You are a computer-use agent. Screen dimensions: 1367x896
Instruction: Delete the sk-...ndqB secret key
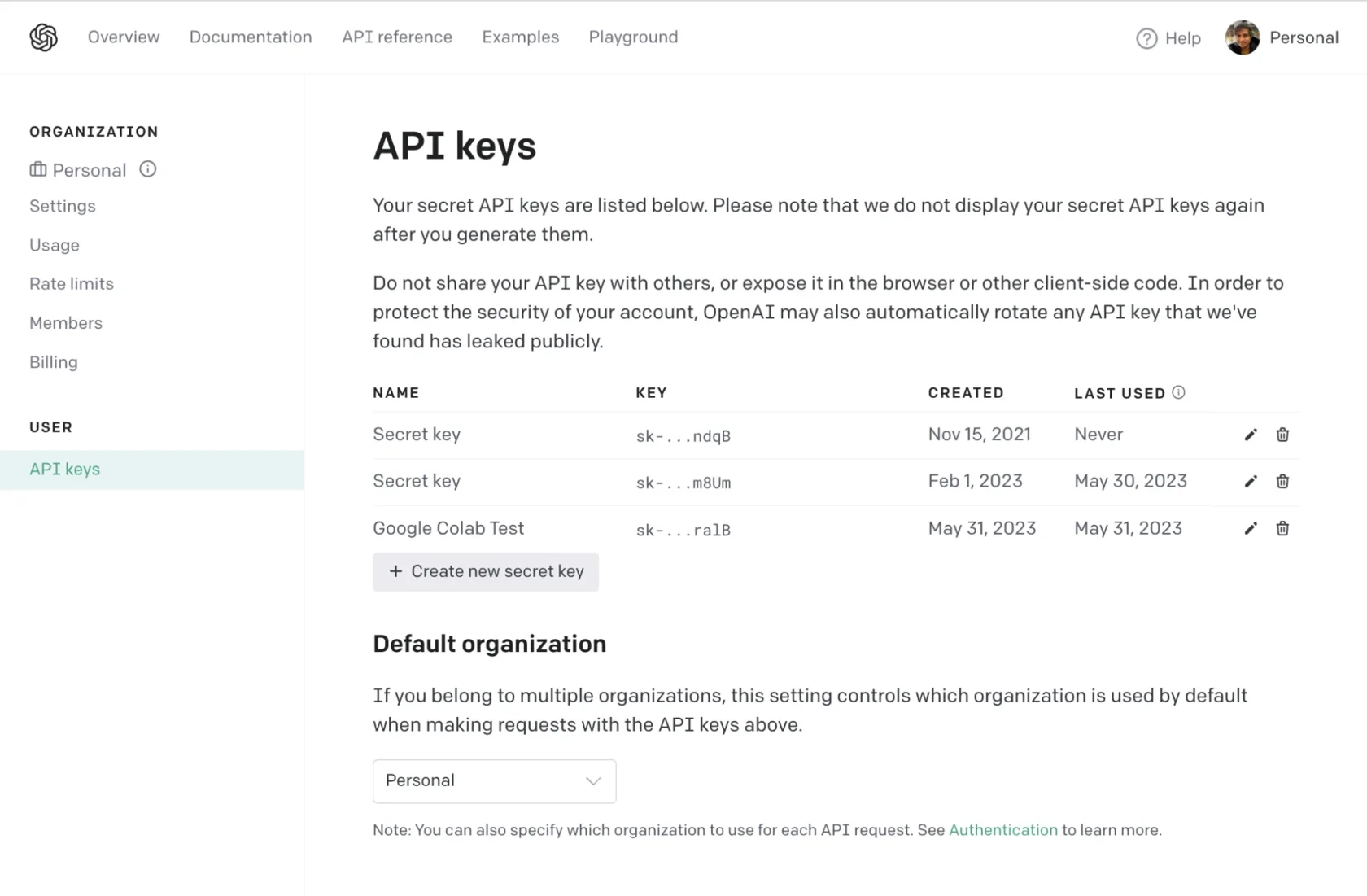tap(1282, 435)
